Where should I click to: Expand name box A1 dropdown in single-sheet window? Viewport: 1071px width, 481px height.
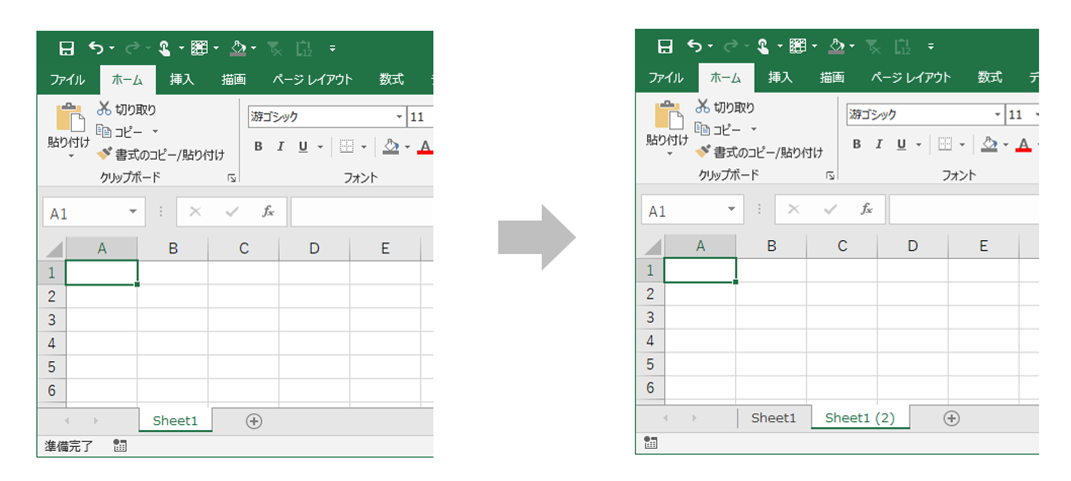[x=133, y=212]
